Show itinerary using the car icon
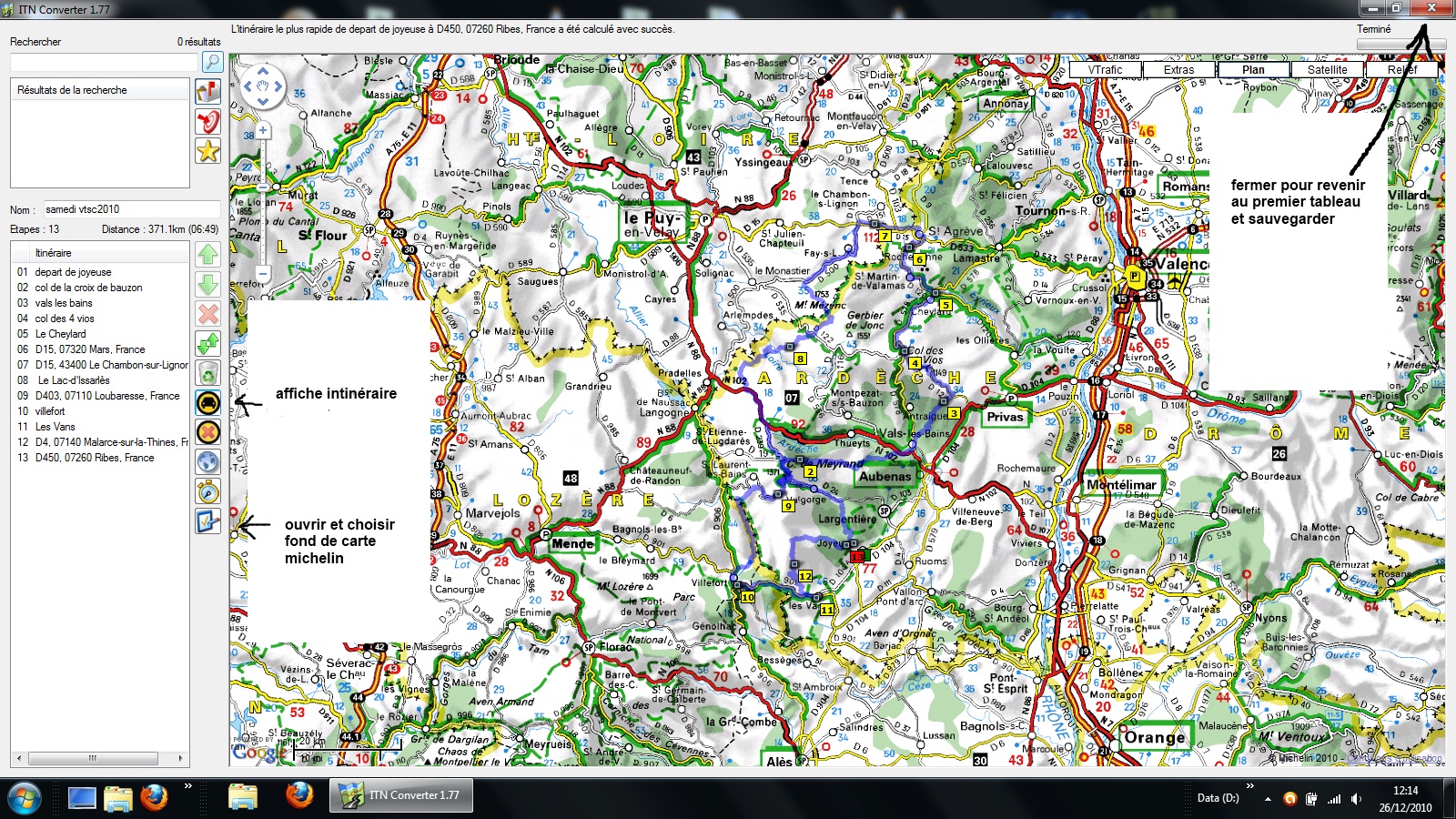The height and width of the screenshot is (819, 1456). [208, 403]
